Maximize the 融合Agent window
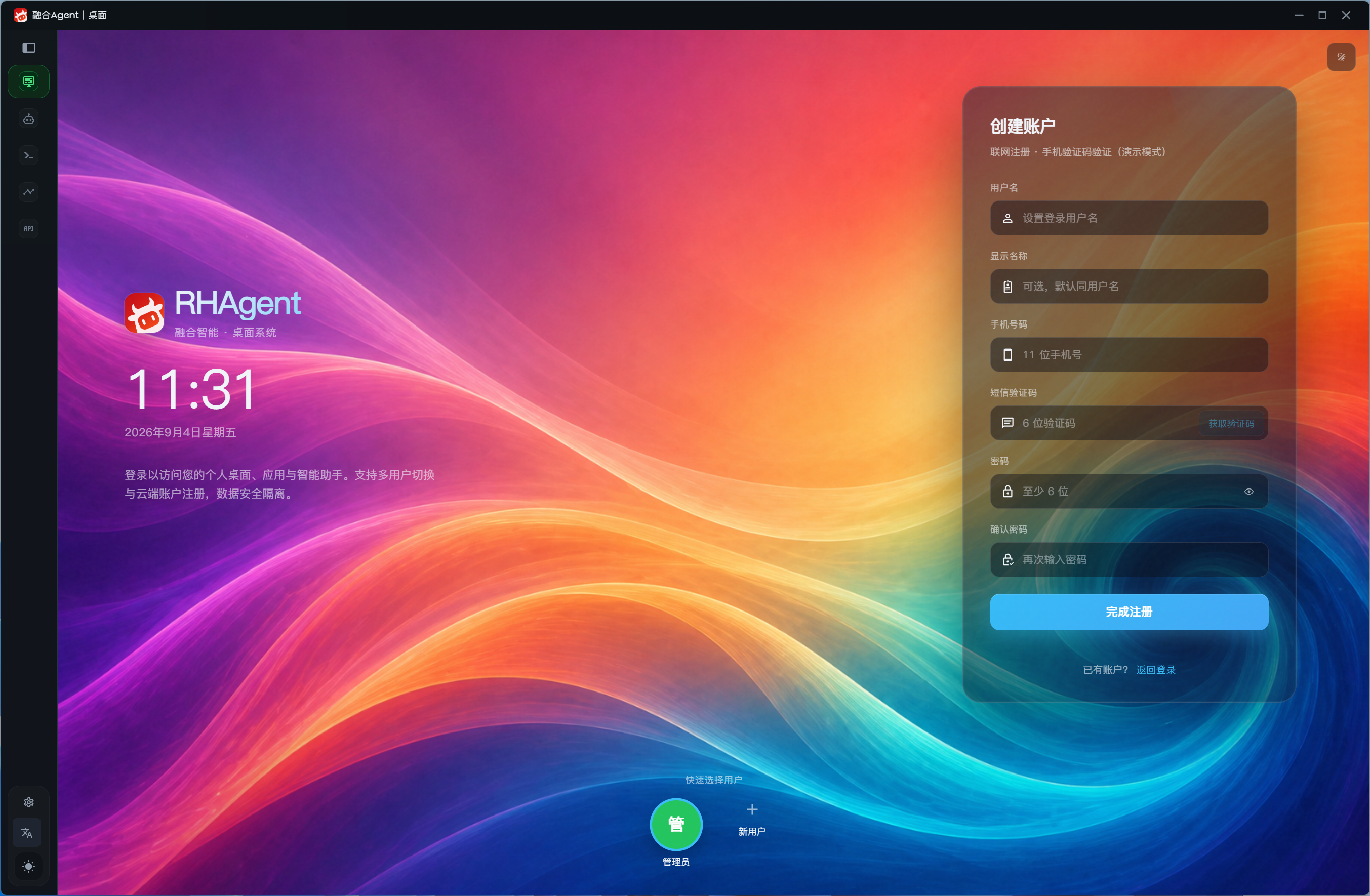The height and width of the screenshot is (896, 1370). (x=1322, y=15)
